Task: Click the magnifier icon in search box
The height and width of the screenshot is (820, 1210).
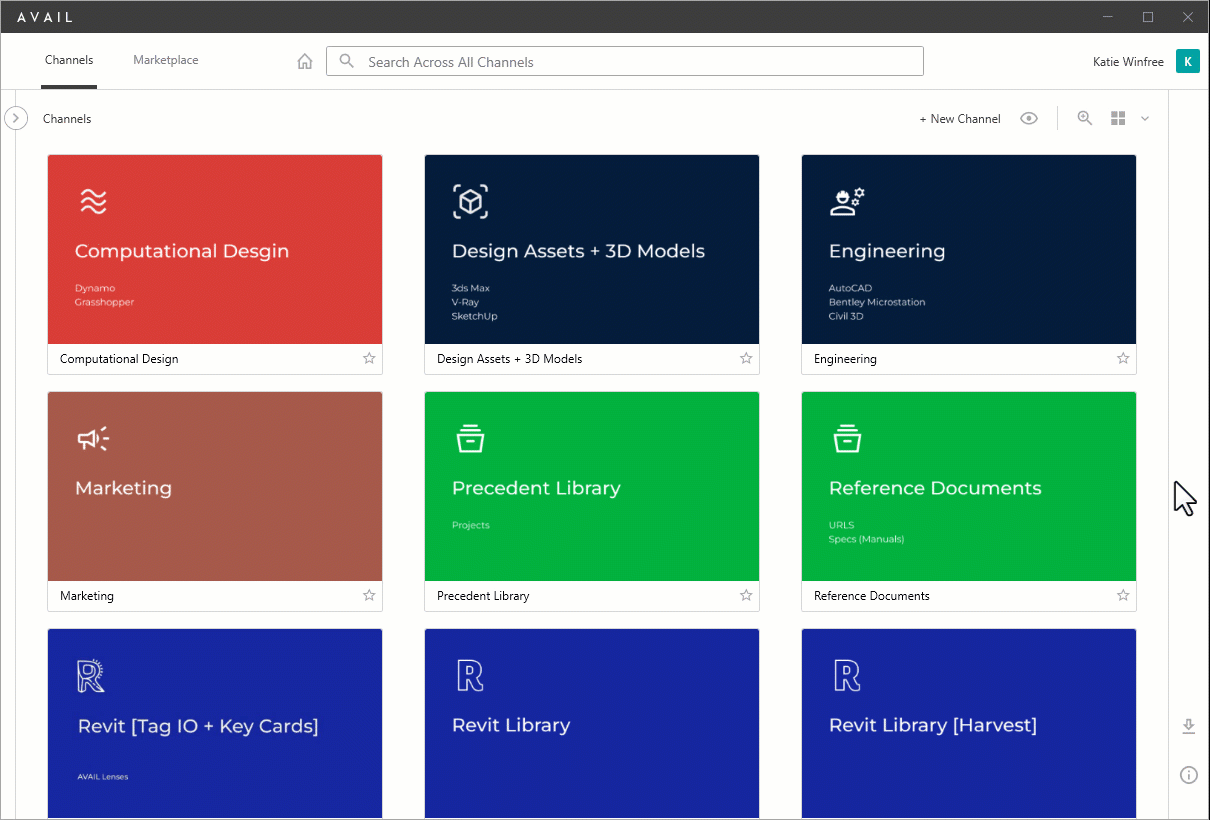Action: 347,61
